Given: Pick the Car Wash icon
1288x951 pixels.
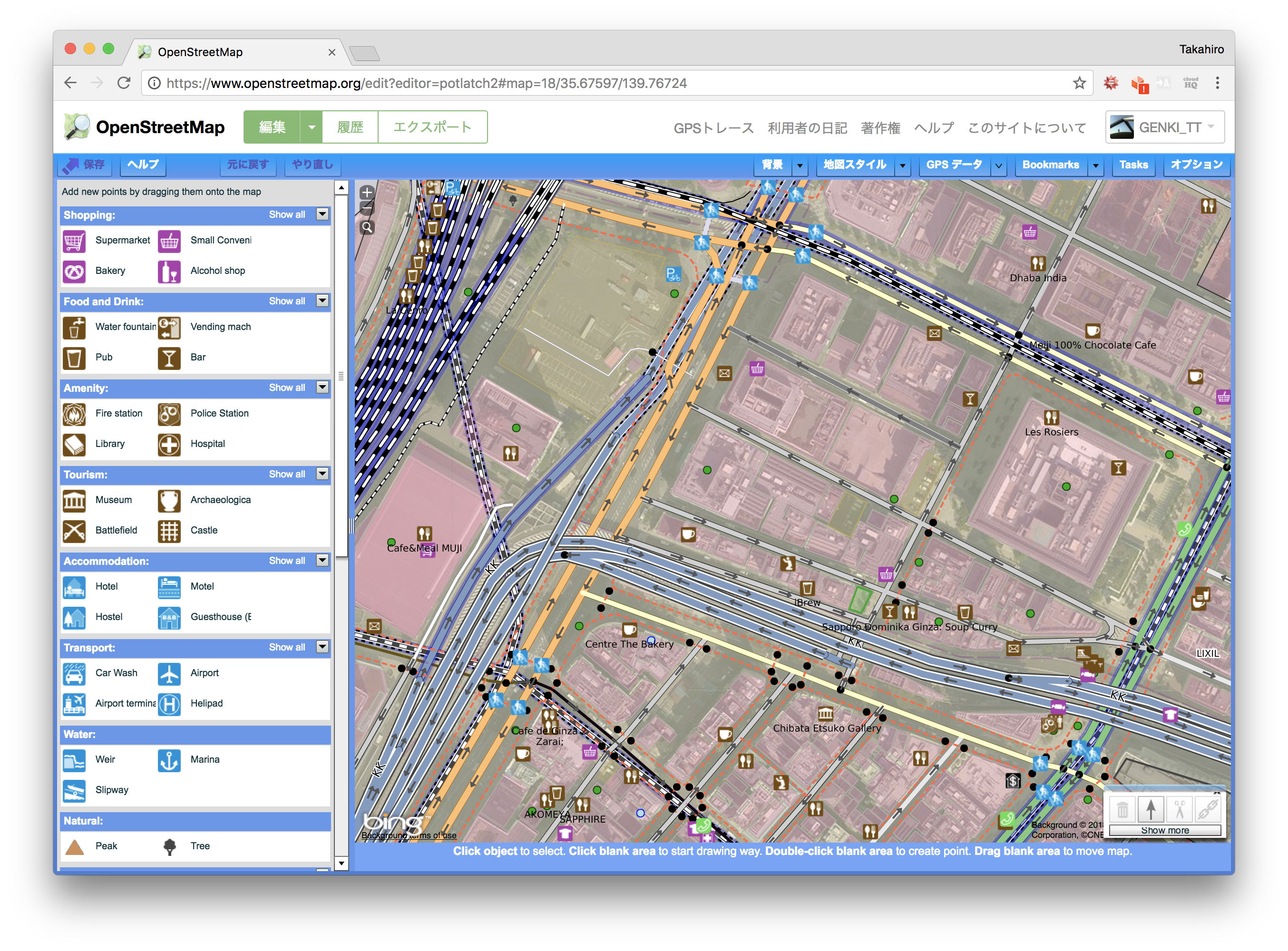Looking at the screenshot, I should (x=74, y=673).
